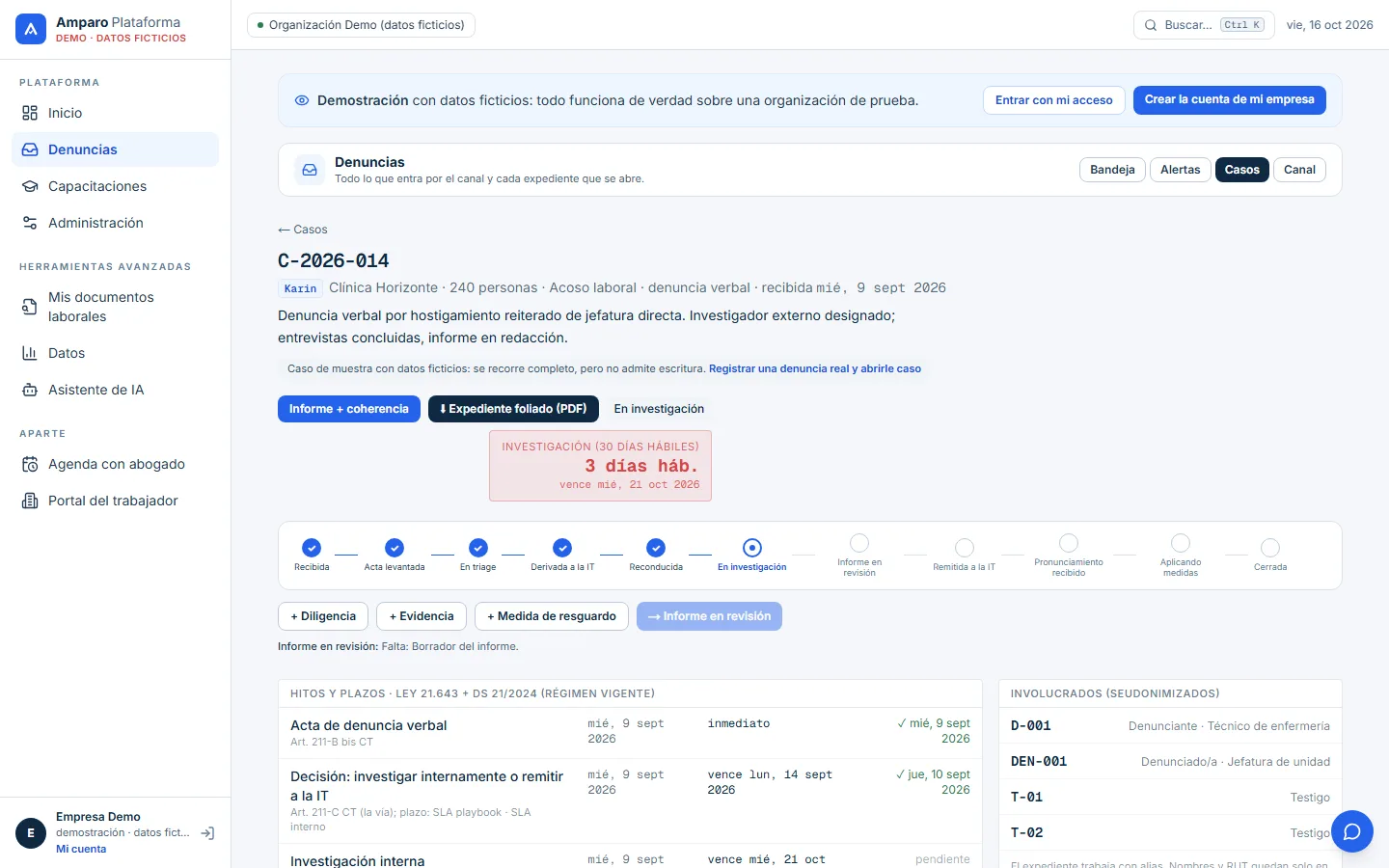Click Crear la cuenta de mi empresa

pyautogui.click(x=1230, y=100)
